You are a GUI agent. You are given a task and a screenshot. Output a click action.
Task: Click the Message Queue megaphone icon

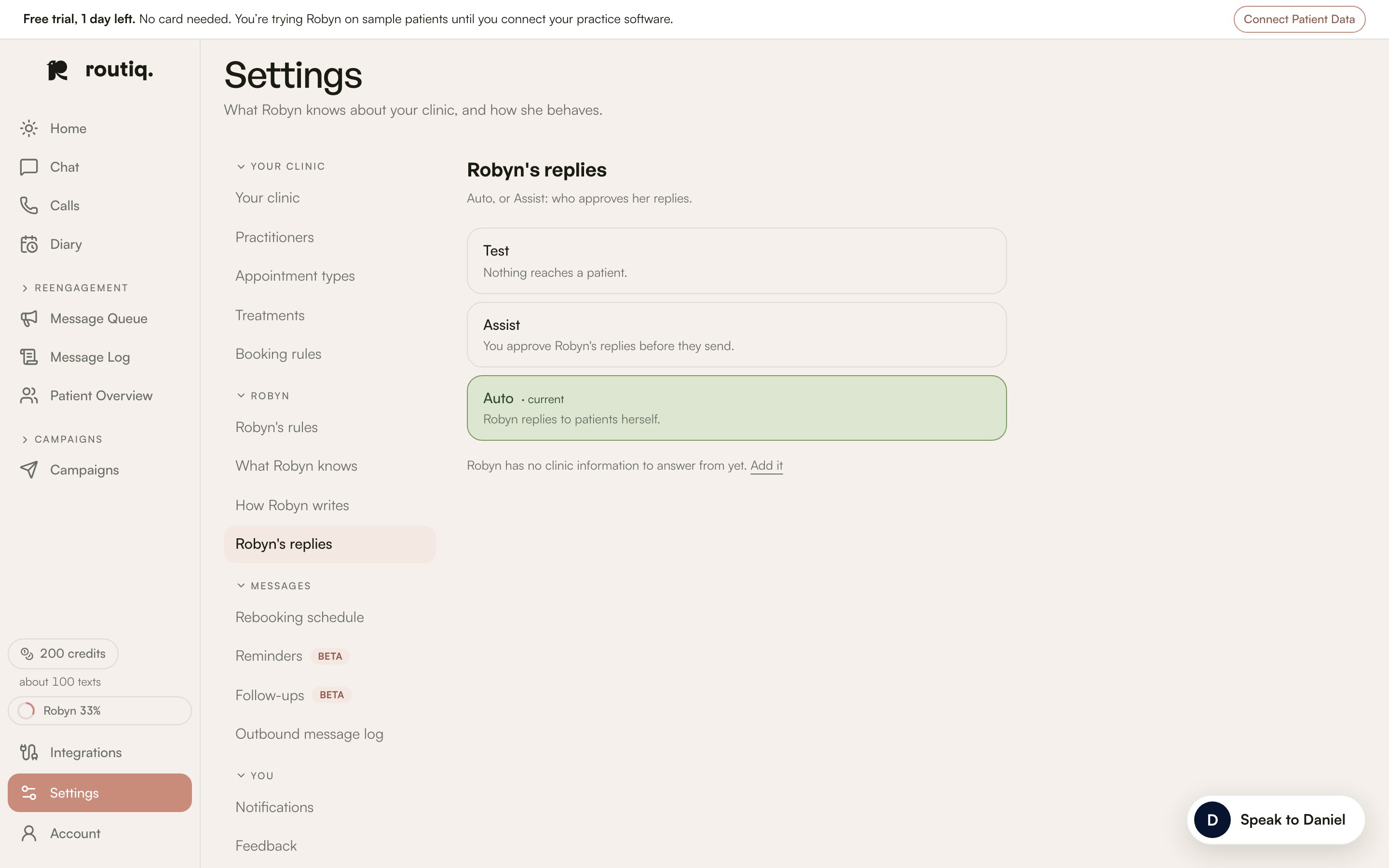point(29,319)
